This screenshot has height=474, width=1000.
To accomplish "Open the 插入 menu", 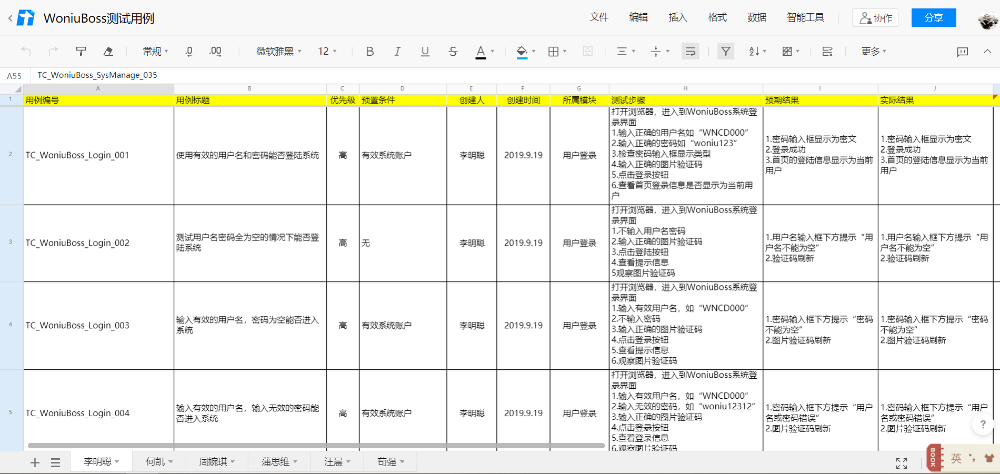I will click(677, 18).
